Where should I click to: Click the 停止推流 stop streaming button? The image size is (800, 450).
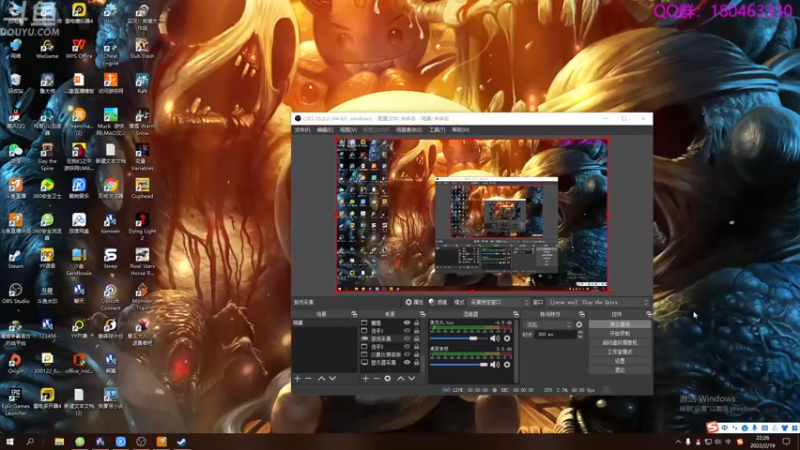click(620, 324)
